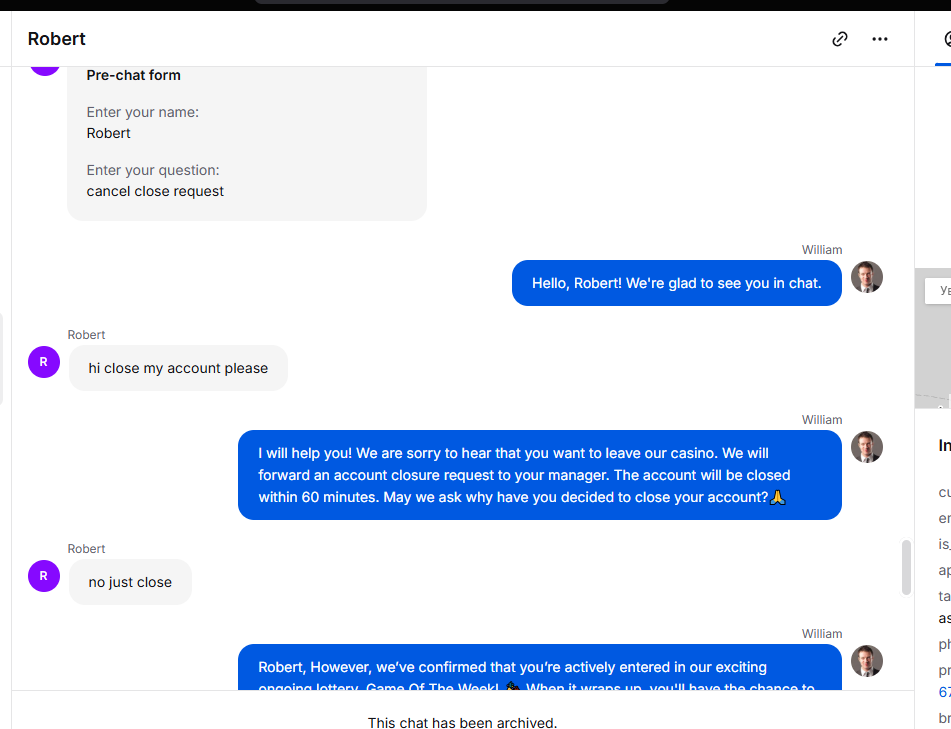This screenshot has height=729, width=951.
Task: Select the 'Hello, Robert!' message bubble
Action: pyautogui.click(x=676, y=283)
